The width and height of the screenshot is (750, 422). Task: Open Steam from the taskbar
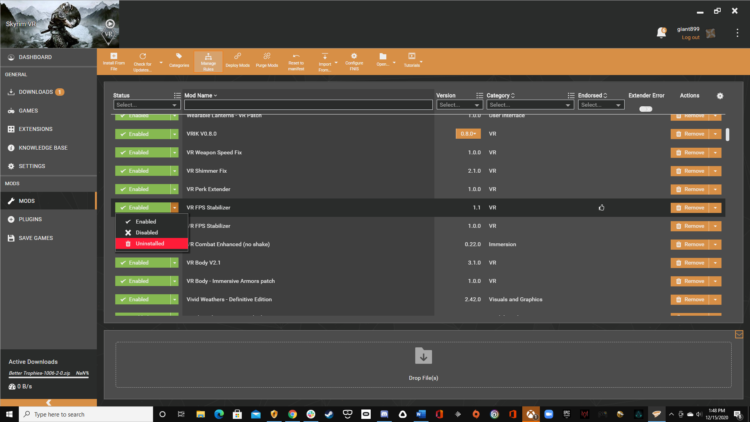pos(329,414)
